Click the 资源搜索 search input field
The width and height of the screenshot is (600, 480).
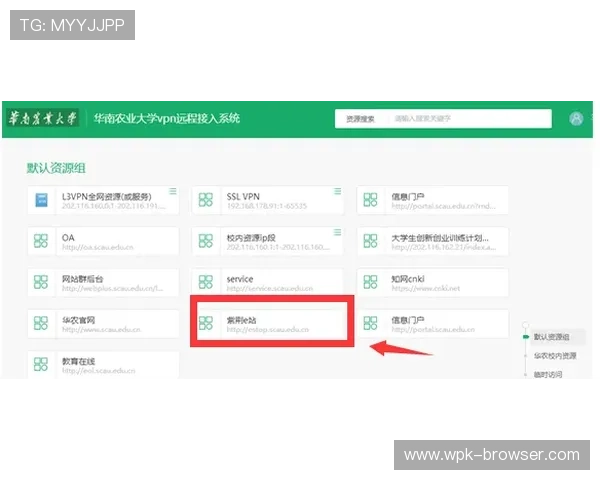(443, 119)
